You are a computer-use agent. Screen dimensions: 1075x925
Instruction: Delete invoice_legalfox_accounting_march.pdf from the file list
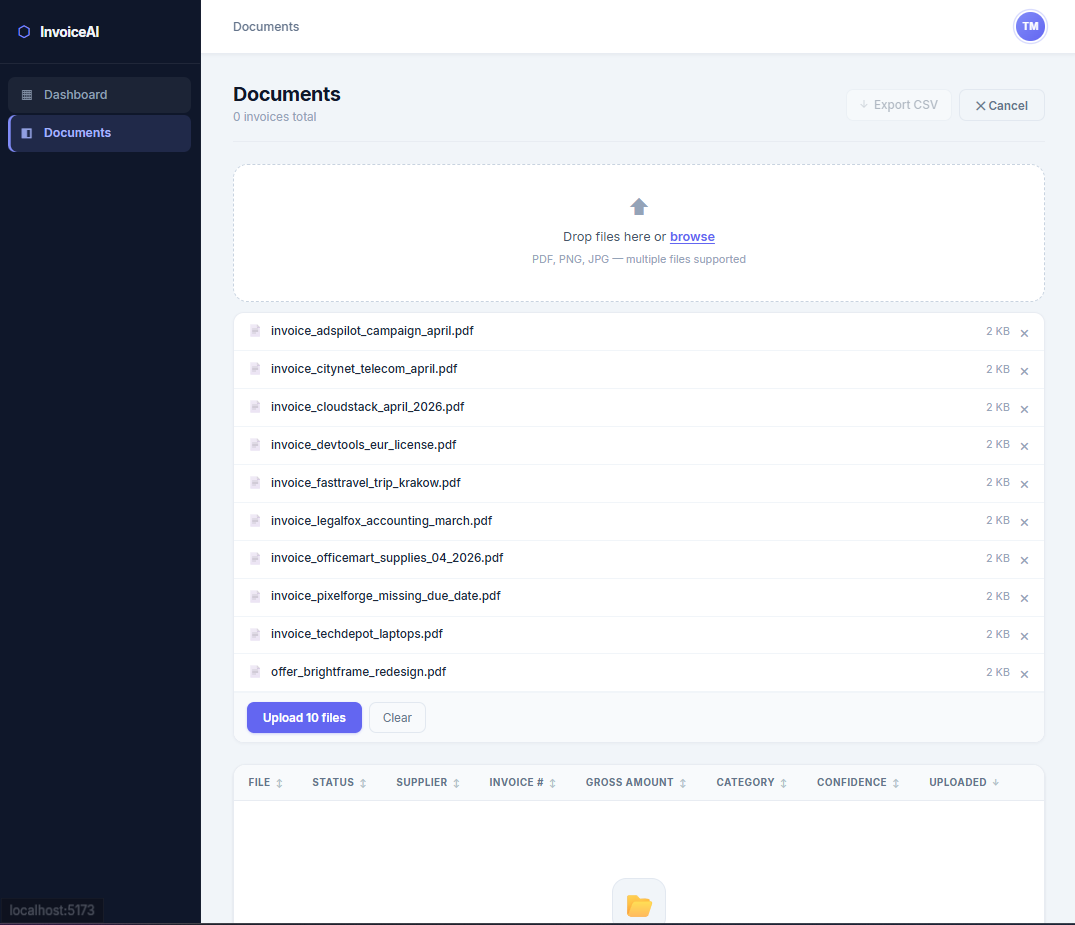(x=1024, y=522)
